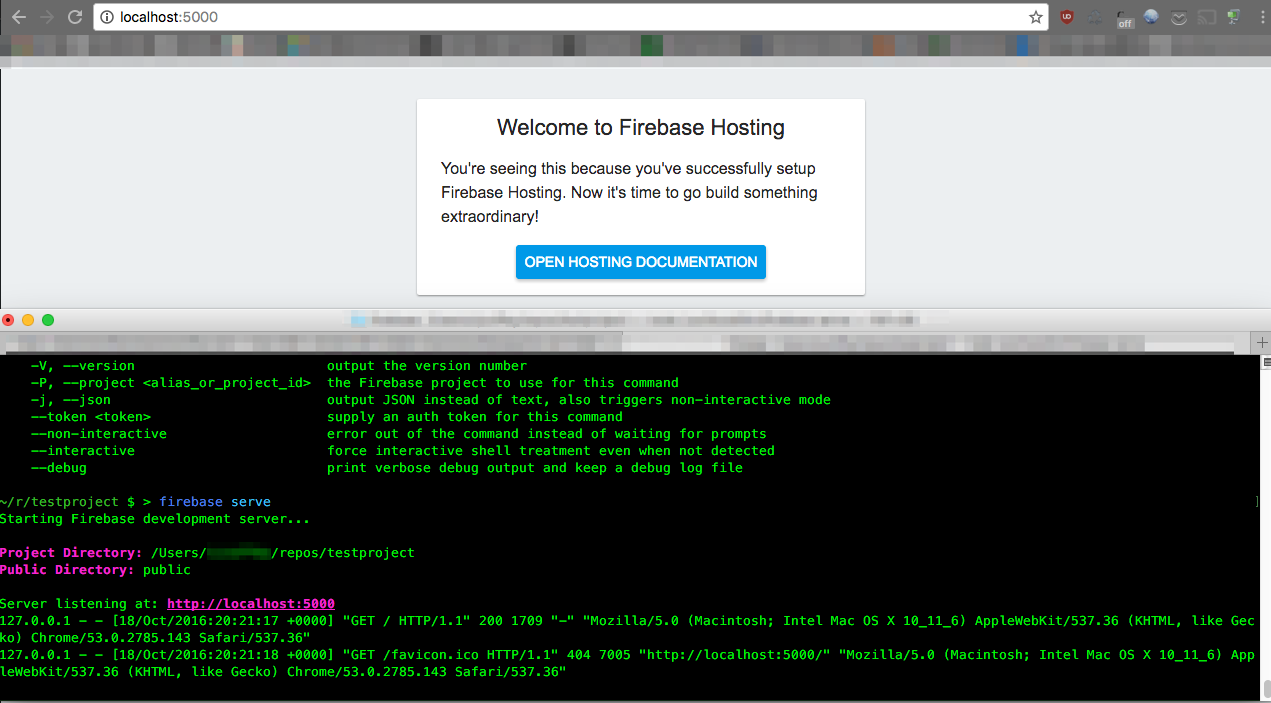Open the extension showing the 'off' badge
Image resolution: width=1271 pixels, height=703 pixels.
click(x=1124, y=18)
